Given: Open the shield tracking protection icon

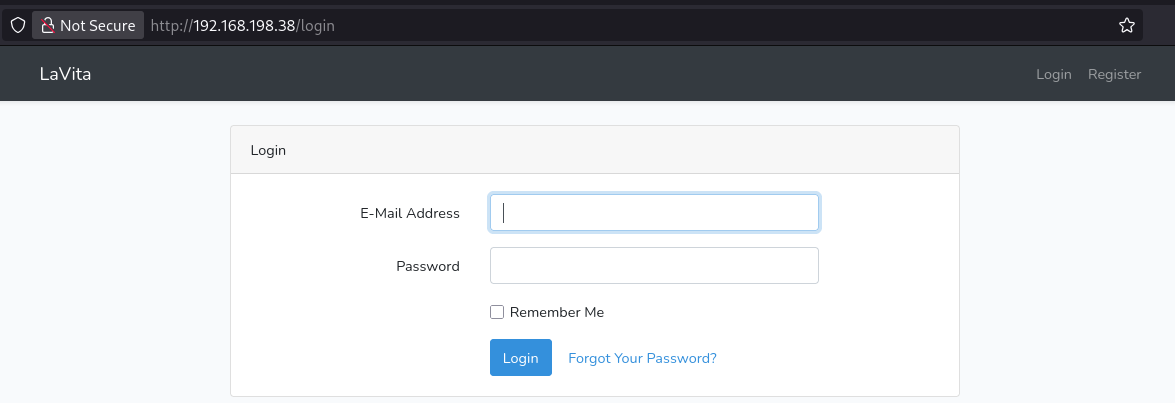Looking at the screenshot, I should 17,25.
